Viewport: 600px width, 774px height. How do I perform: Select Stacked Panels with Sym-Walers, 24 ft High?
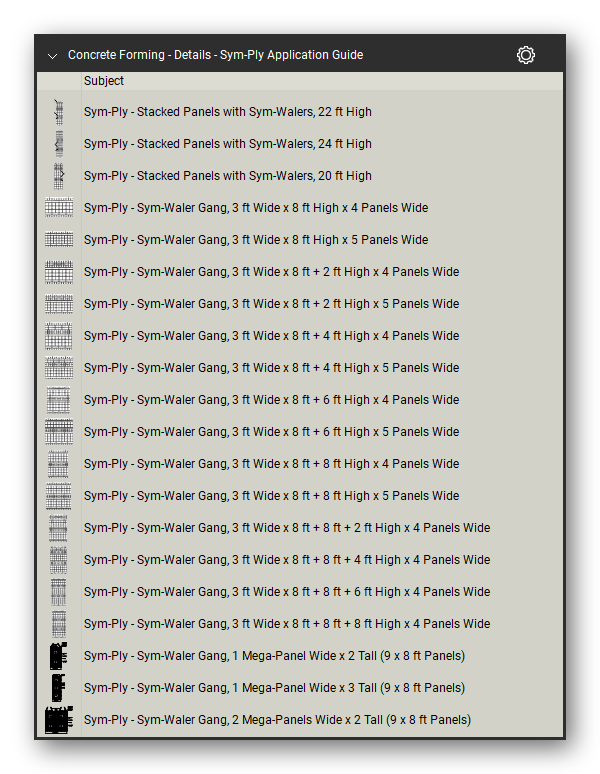(227, 144)
